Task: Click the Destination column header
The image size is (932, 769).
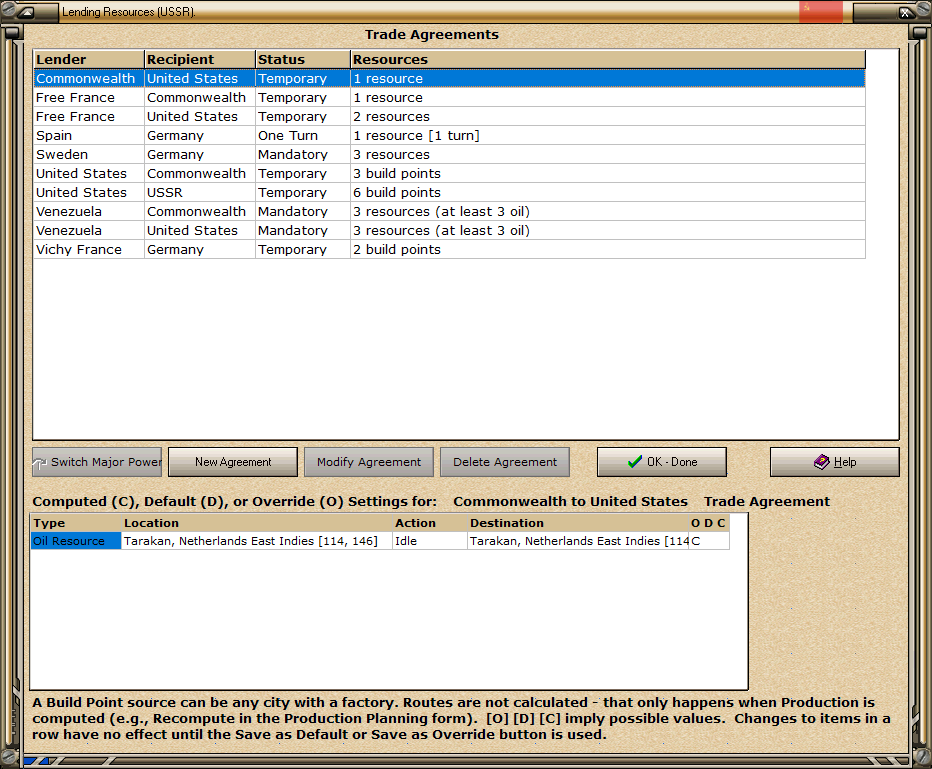Action: click(x=578, y=523)
